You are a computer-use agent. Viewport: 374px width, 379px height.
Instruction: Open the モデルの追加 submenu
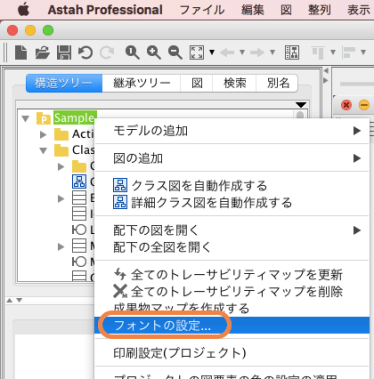[x=232, y=131]
